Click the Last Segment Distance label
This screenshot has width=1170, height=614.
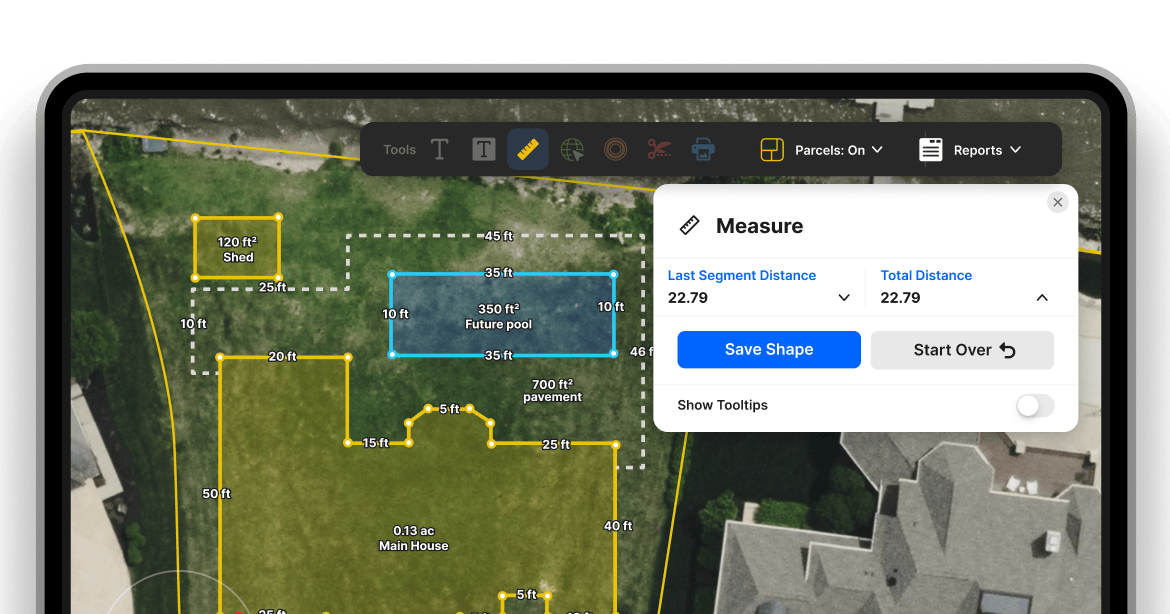point(742,275)
